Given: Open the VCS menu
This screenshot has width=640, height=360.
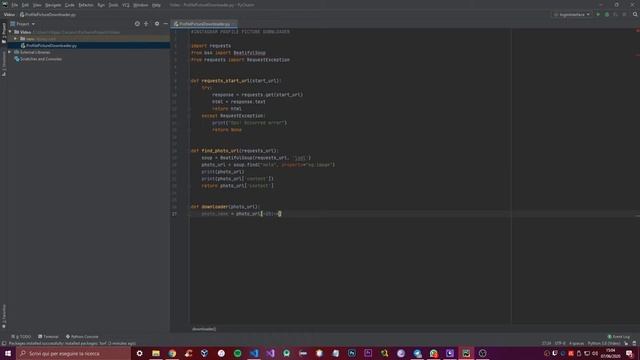Looking at the screenshot, I should 126,5.
